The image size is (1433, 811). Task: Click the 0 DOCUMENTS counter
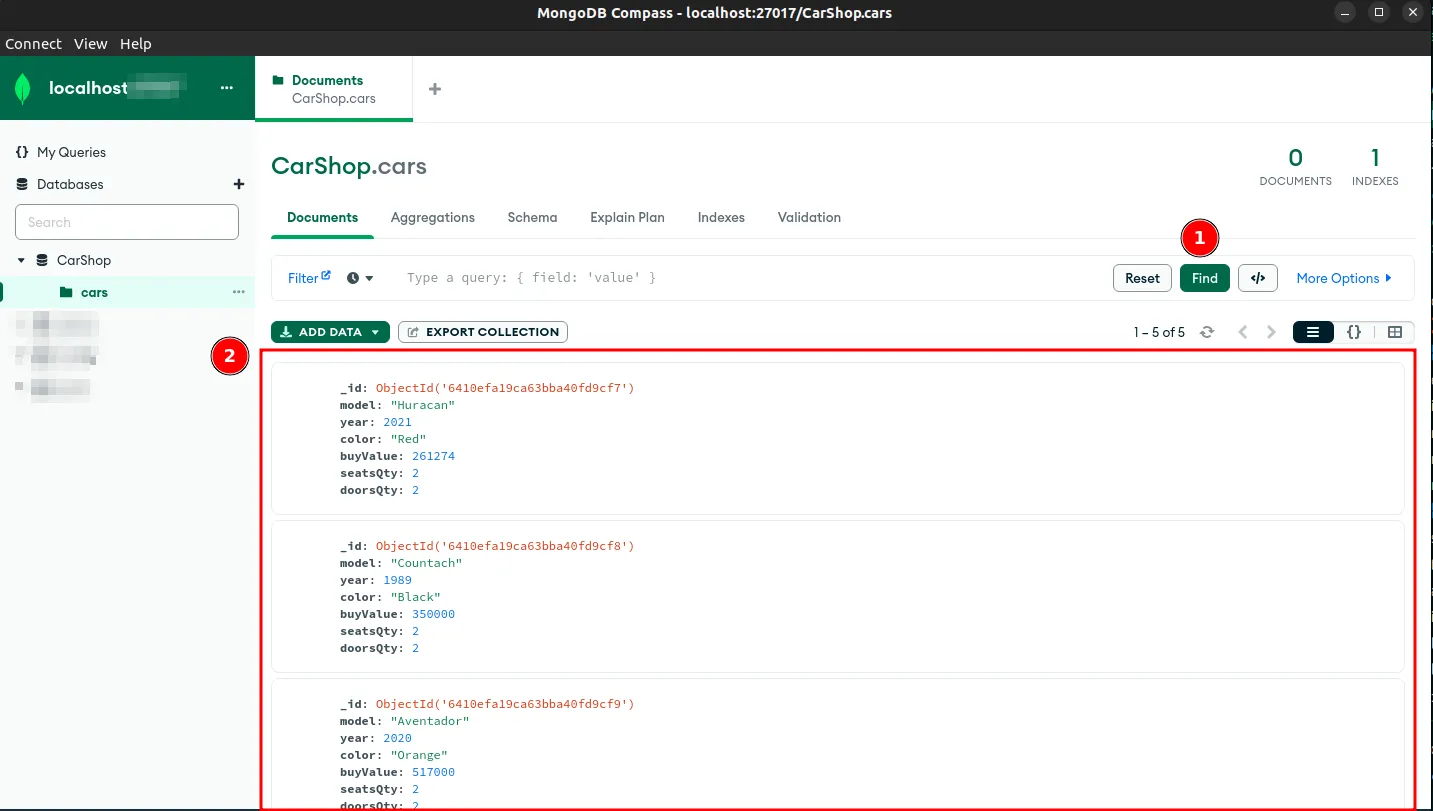[x=1295, y=167]
